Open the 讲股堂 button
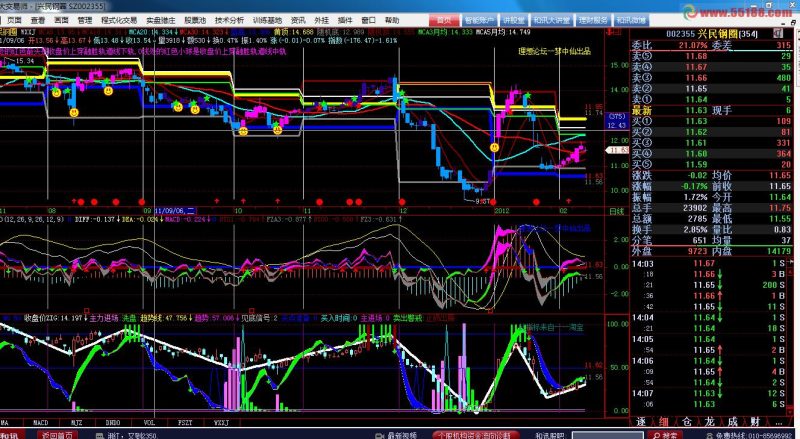Image resolution: width=800 pixels, height=439 pixels. 514,20
